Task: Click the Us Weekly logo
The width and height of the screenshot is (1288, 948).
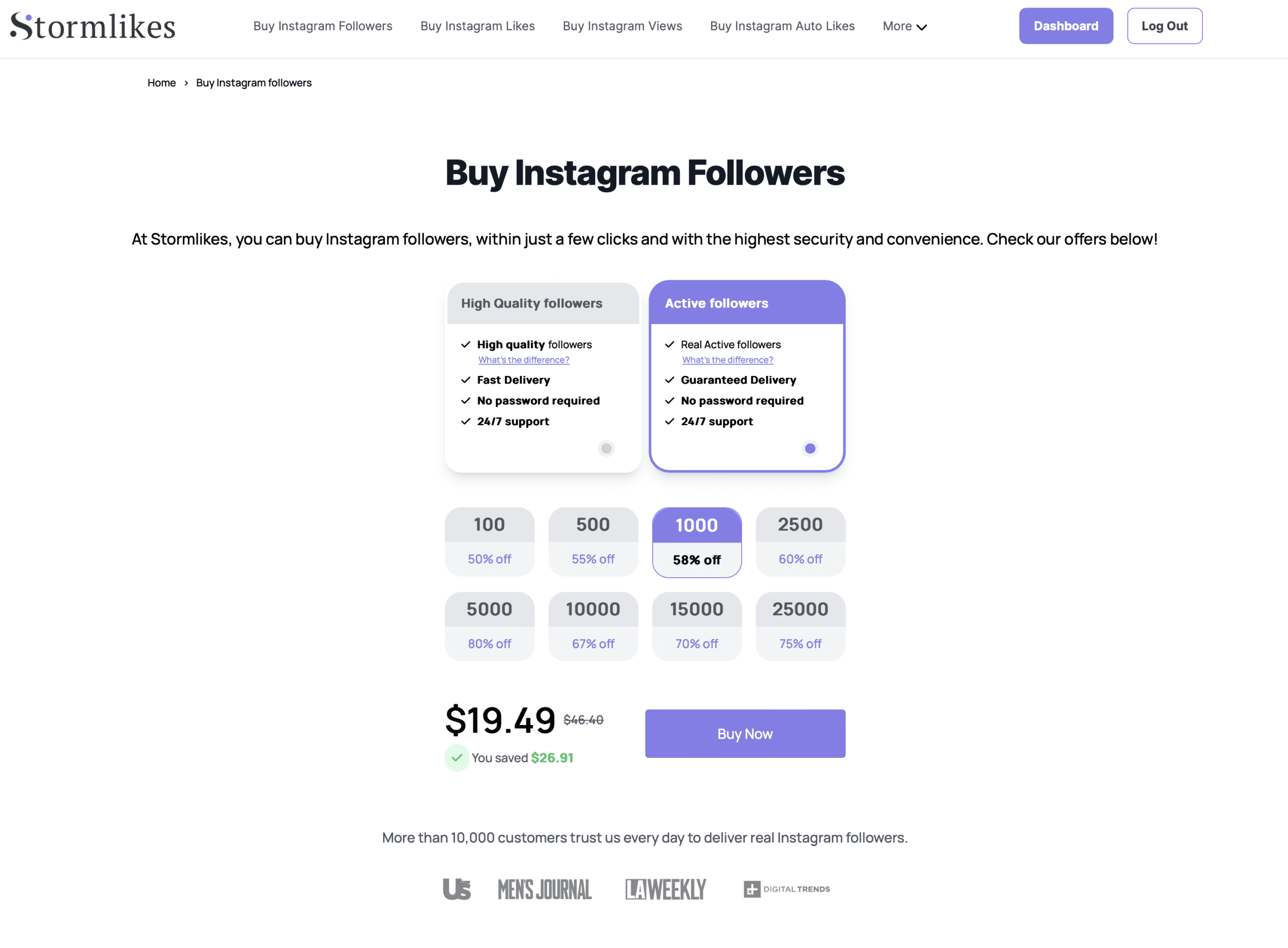Action: 457,889
